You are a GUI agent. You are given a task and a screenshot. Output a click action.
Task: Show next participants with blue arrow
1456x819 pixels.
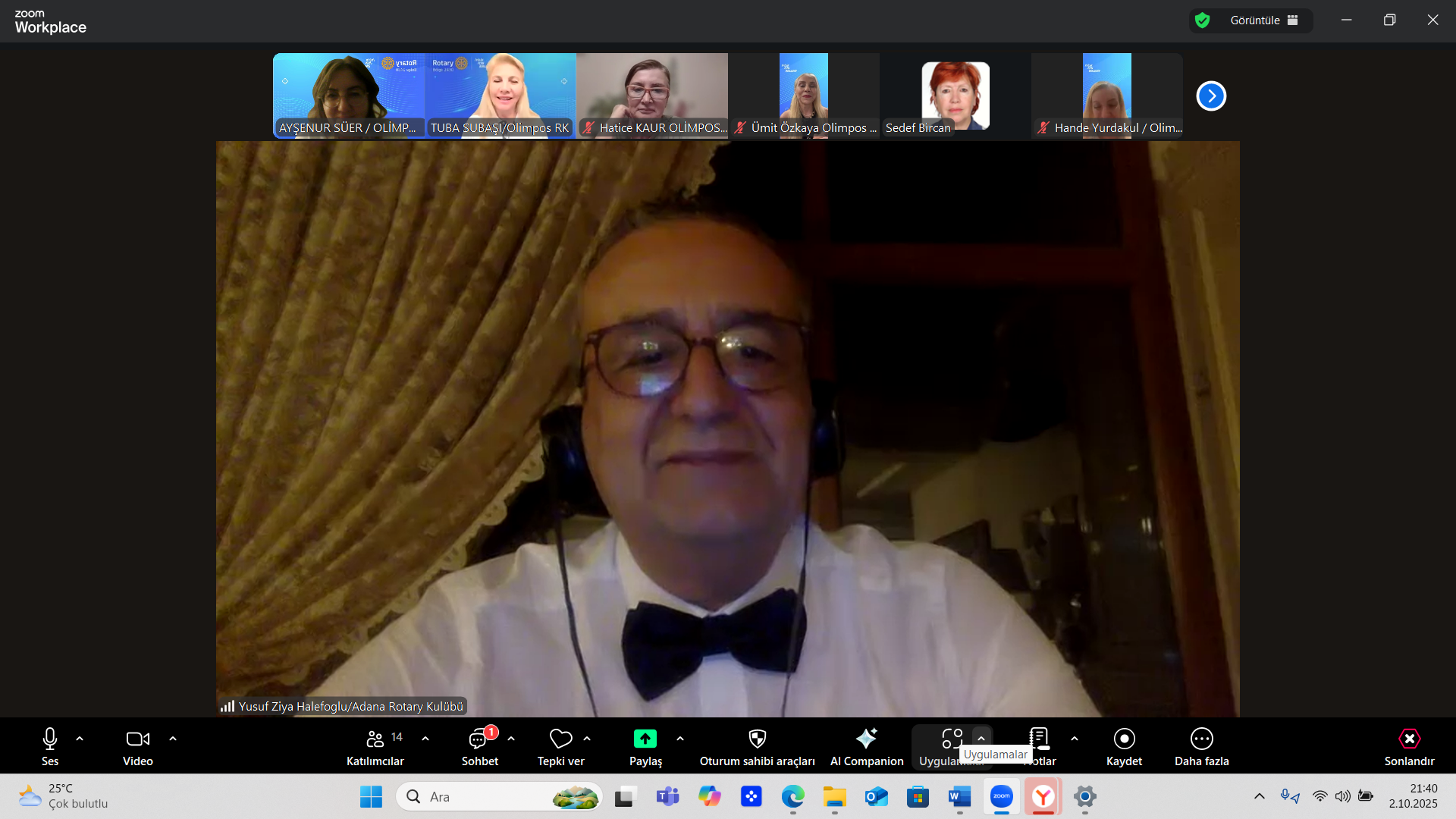pos(1211,96)
